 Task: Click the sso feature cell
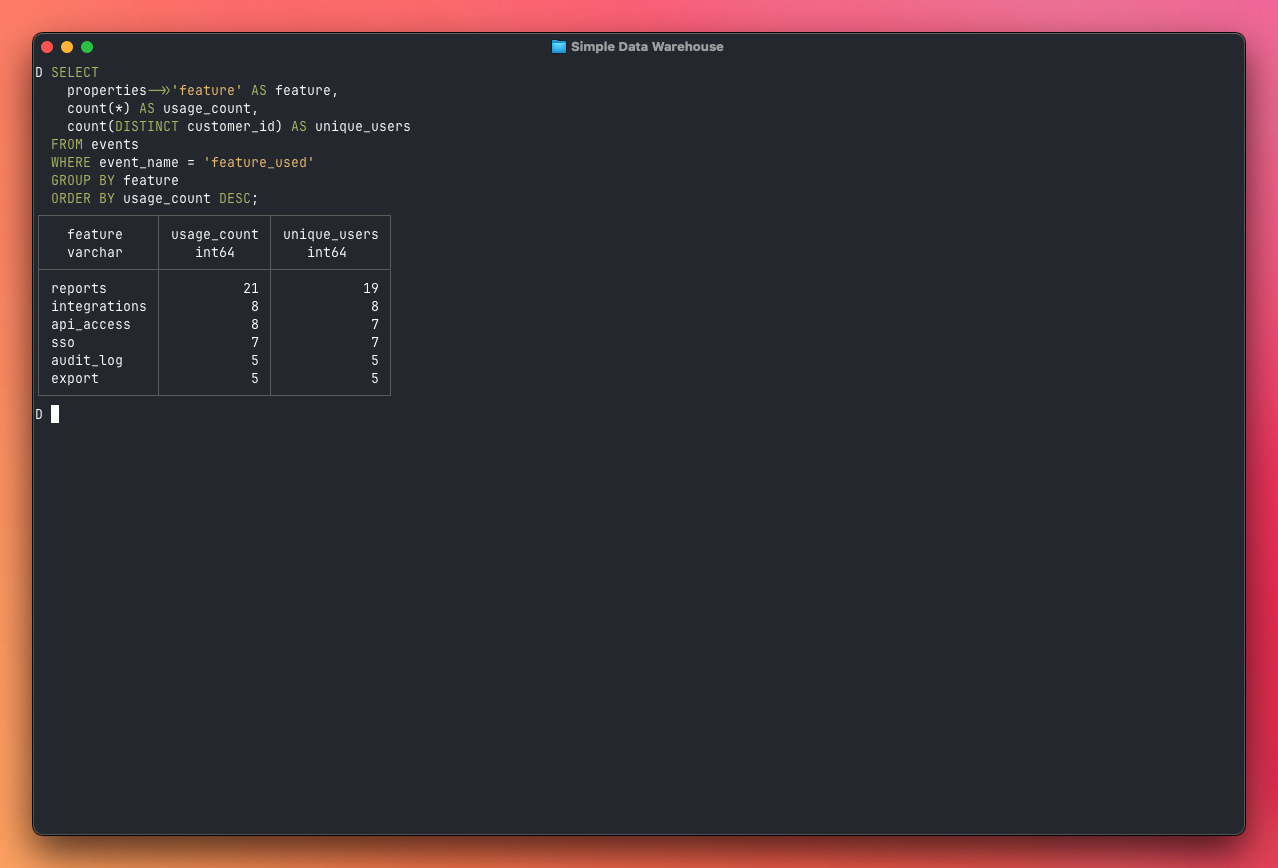coord(63,343)
